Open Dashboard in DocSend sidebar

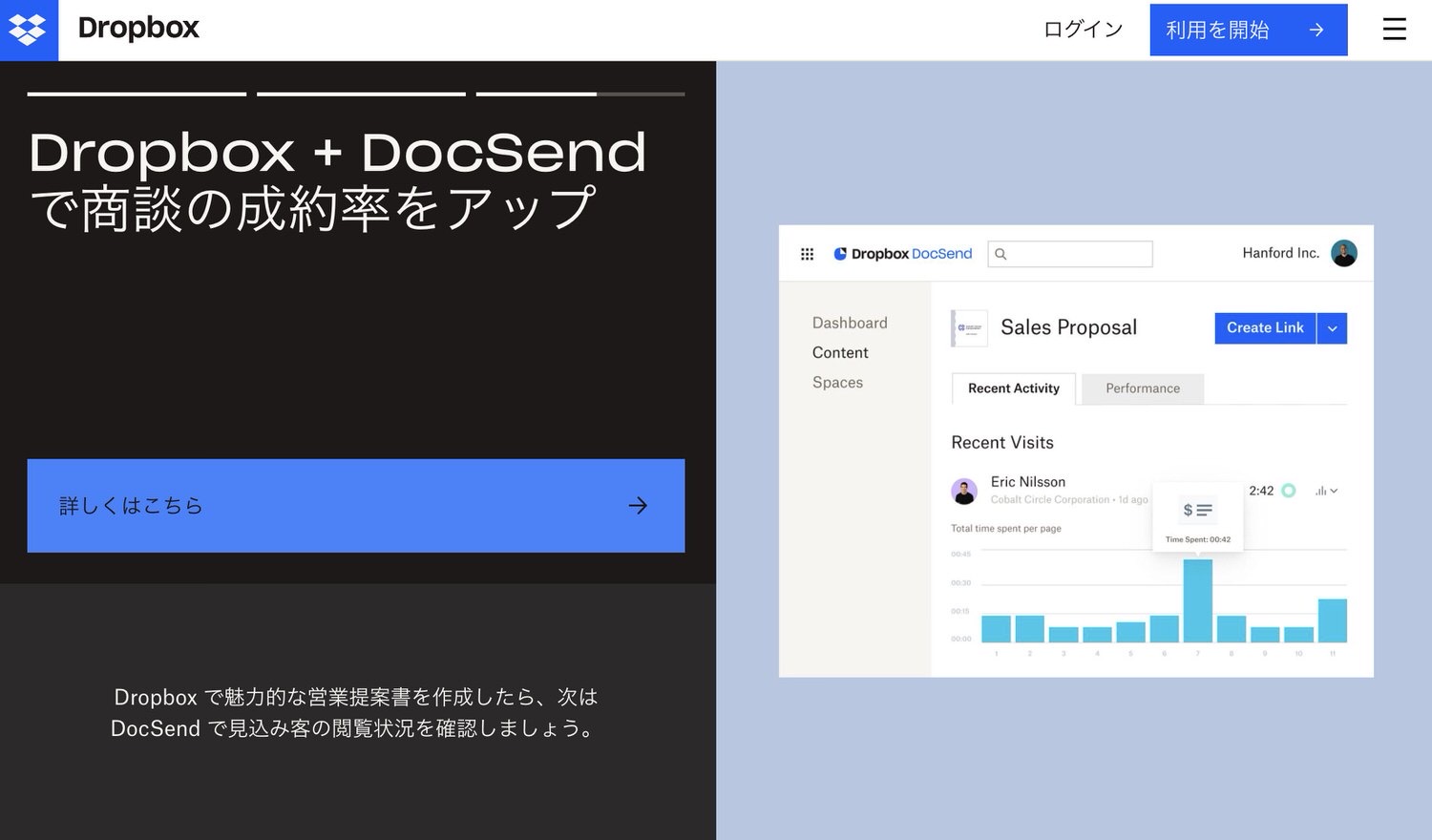point(850,323)
